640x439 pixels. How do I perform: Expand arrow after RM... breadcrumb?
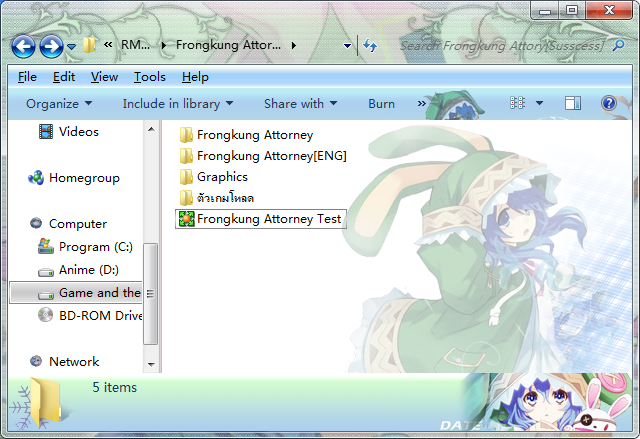[164, 45]
